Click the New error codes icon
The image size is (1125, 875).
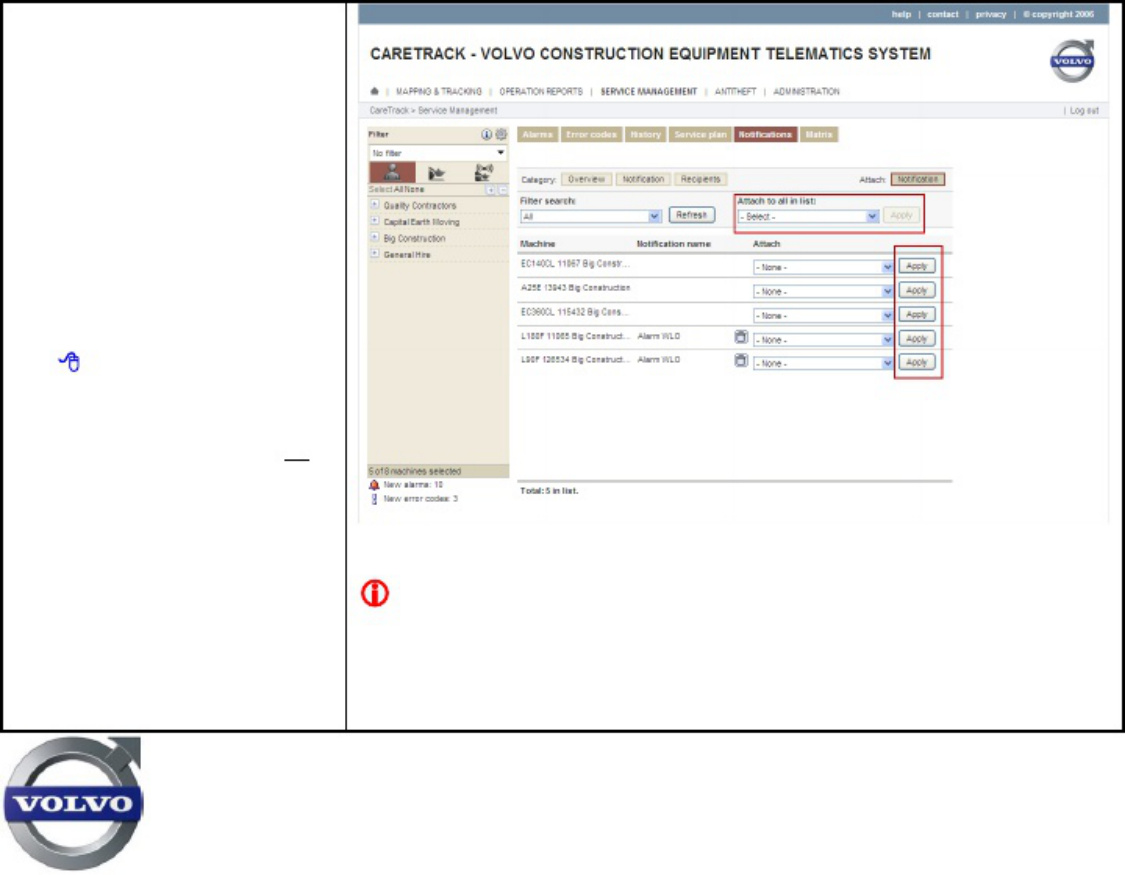click(x=374, y=499)
